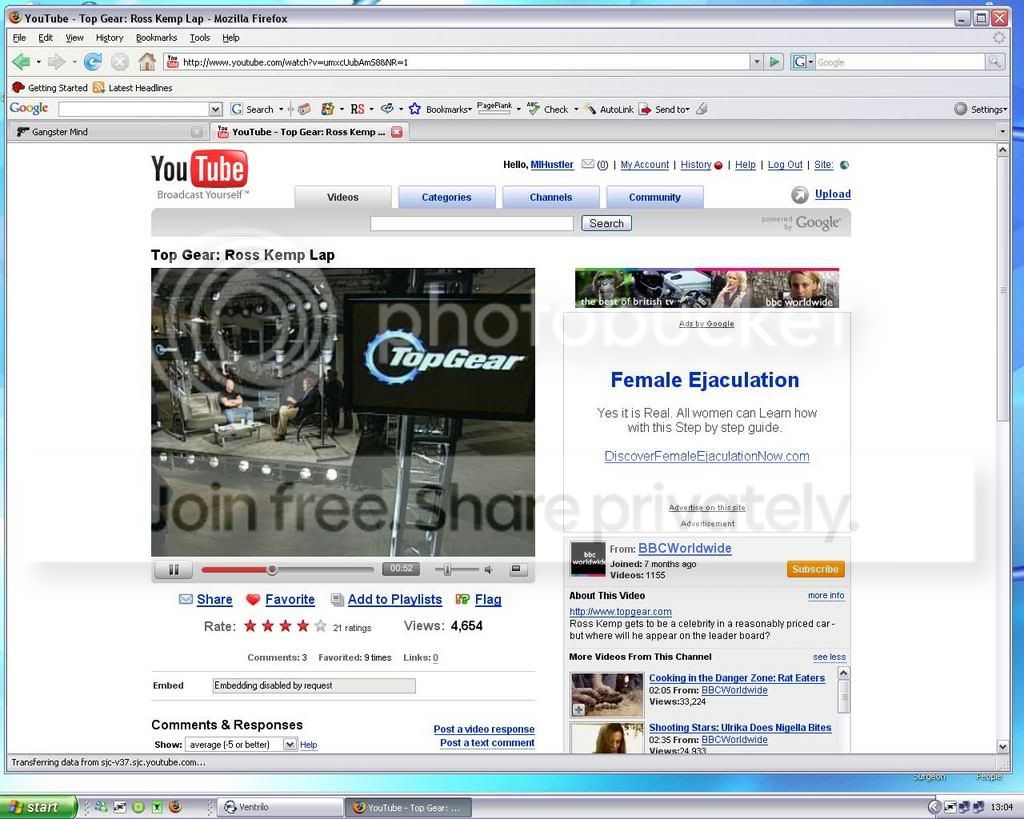Open the My Account link
This screenshot has width=1024, height=819.
coord(645,165)
